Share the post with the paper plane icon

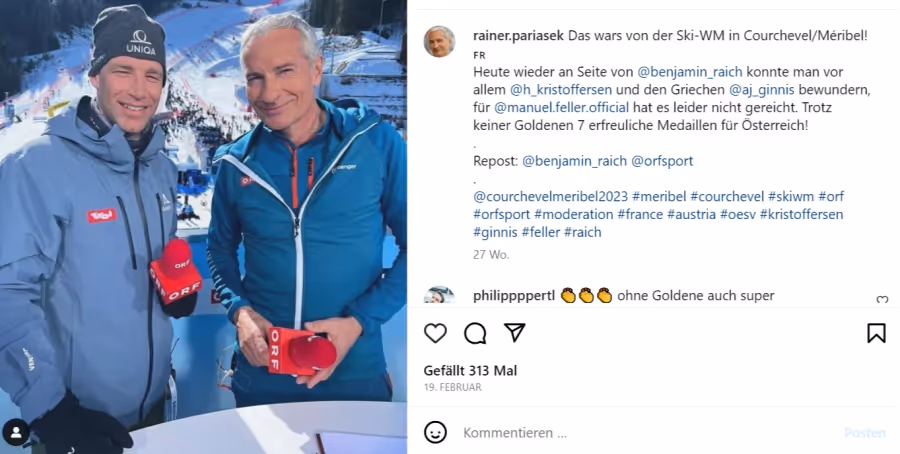[x=515, y=332]
